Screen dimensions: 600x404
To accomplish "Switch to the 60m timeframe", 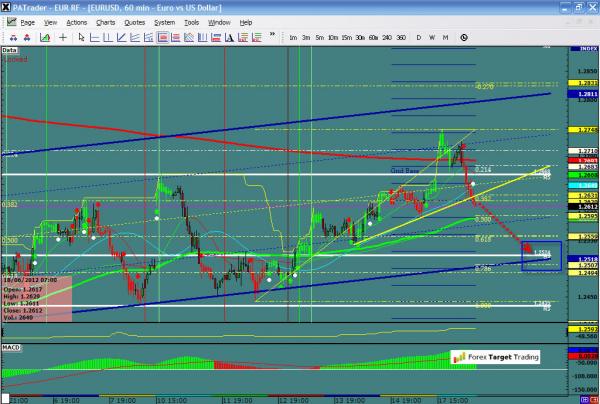I will [372, 37].
